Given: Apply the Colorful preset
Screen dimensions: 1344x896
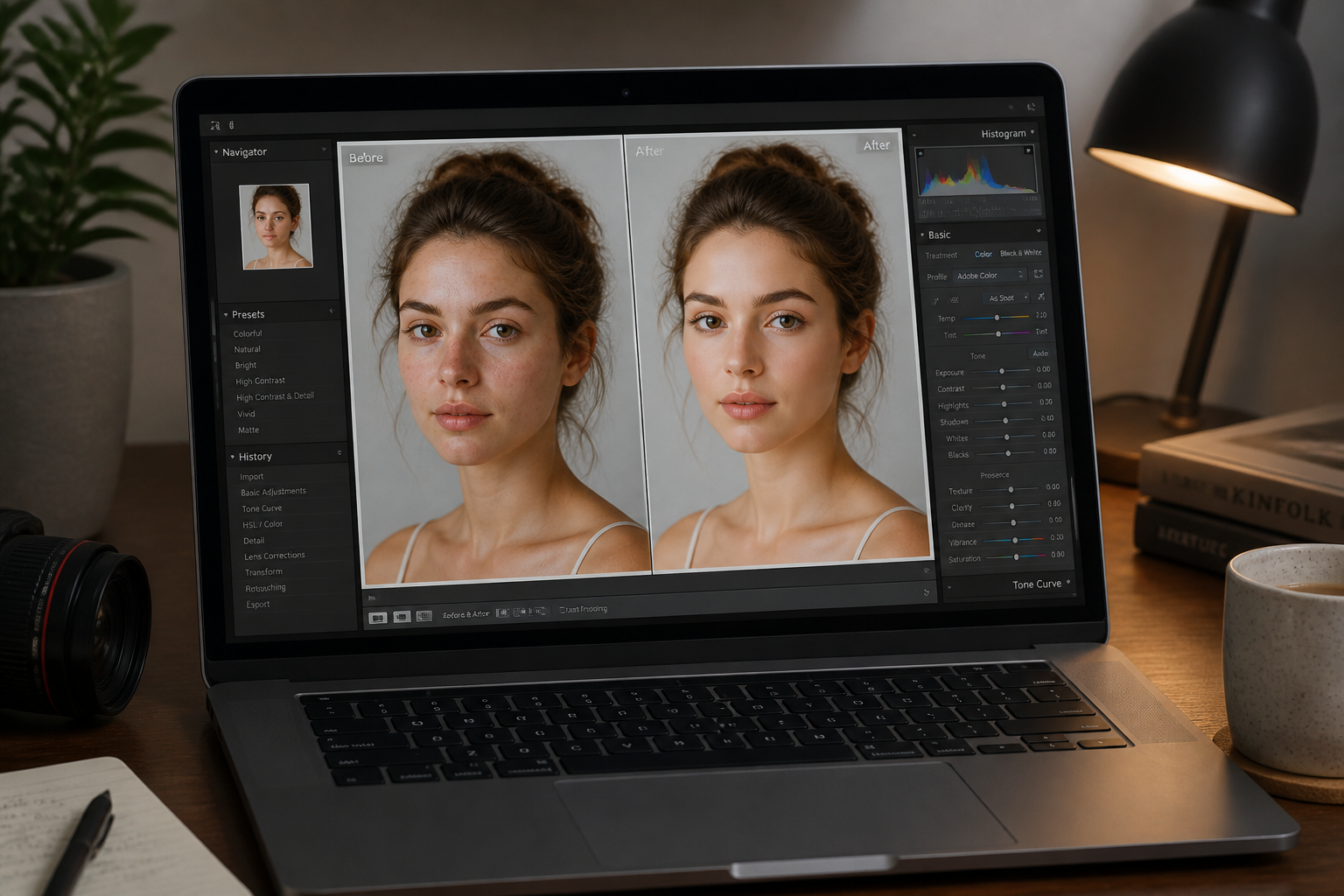Looking at the screenshot, I should click(x=248, y=333).
